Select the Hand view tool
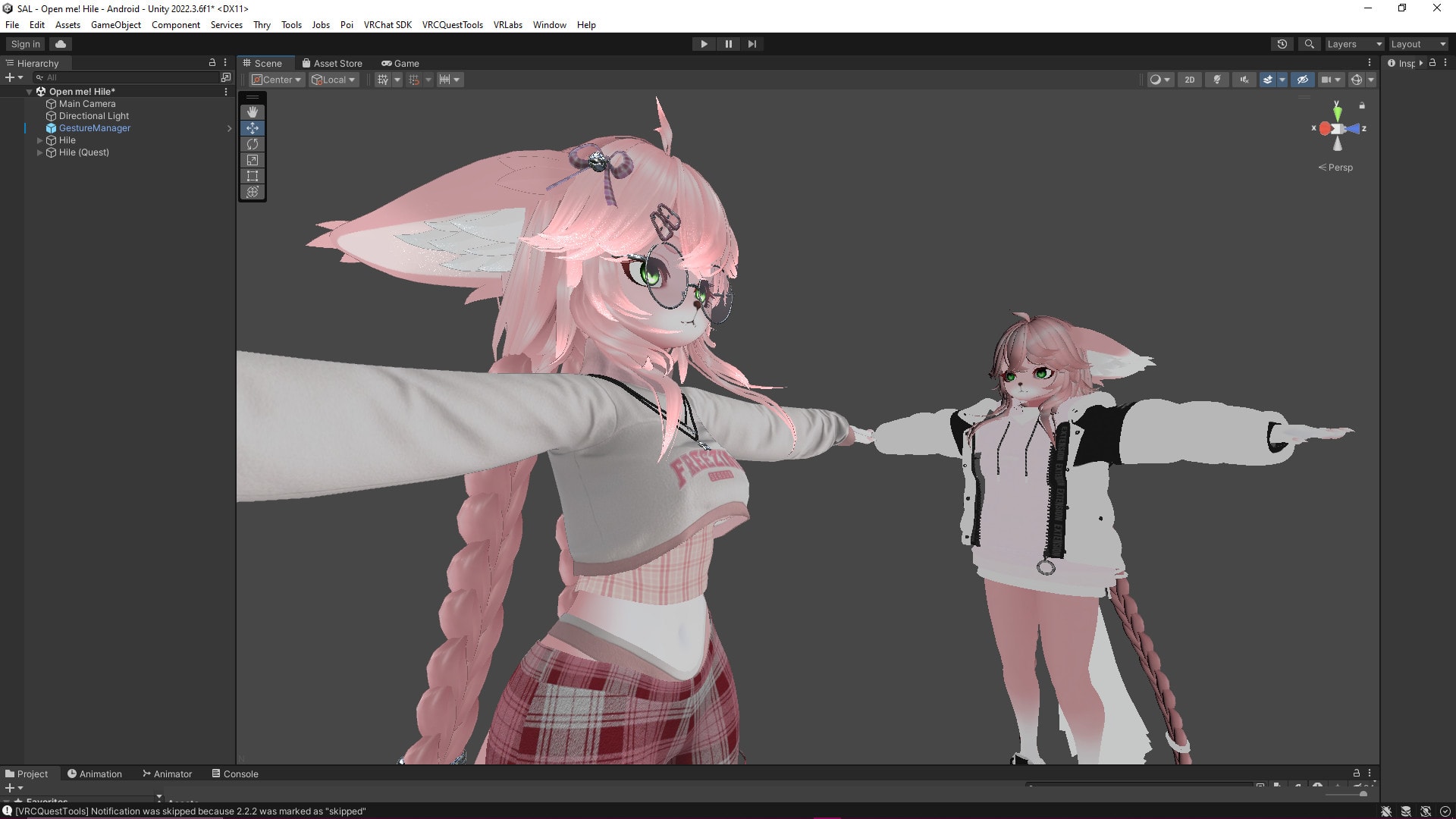 coord(253,112)
